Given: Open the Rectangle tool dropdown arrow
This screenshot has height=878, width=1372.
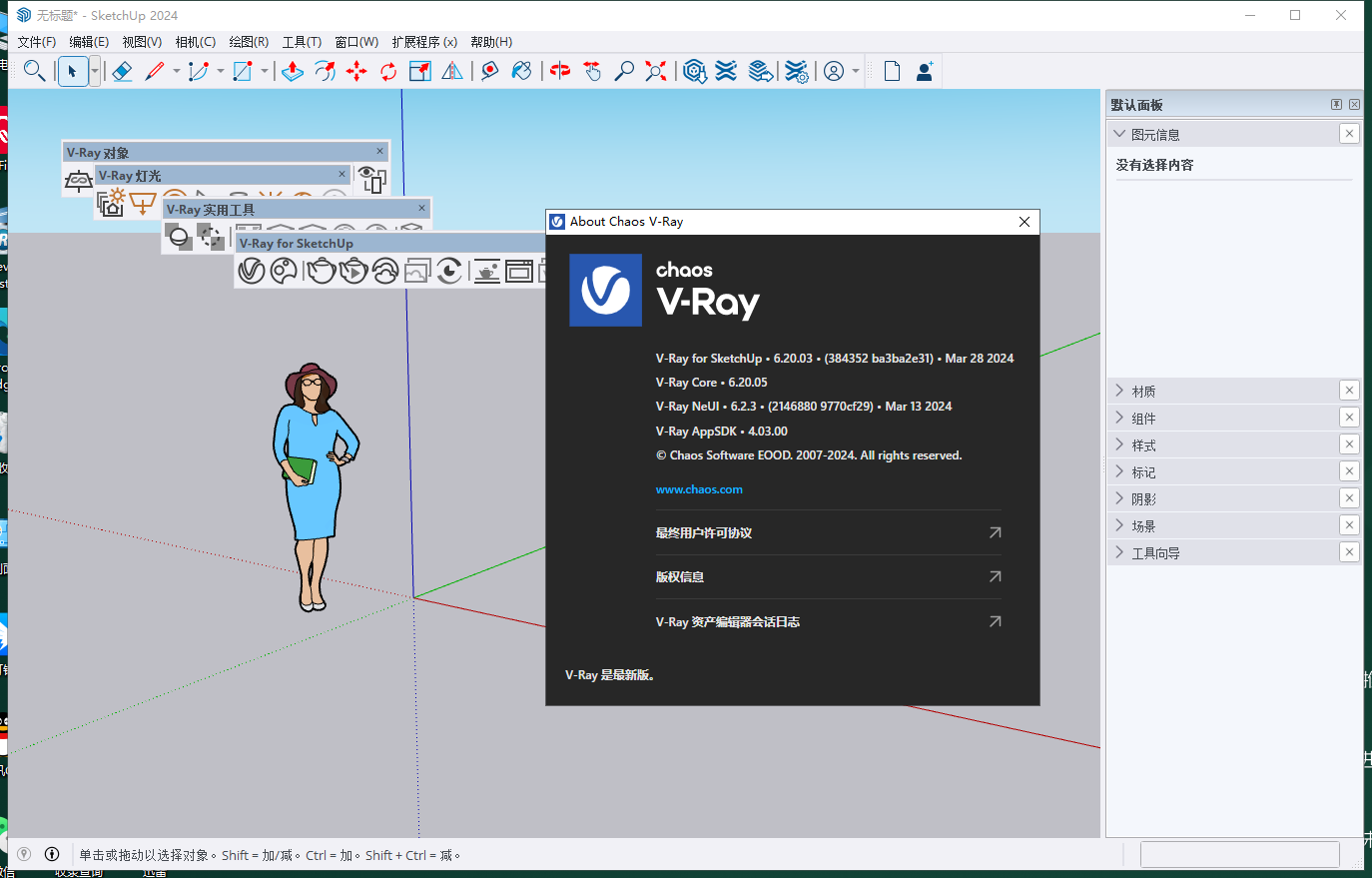Looking at the screenshot, I should 265,71.
